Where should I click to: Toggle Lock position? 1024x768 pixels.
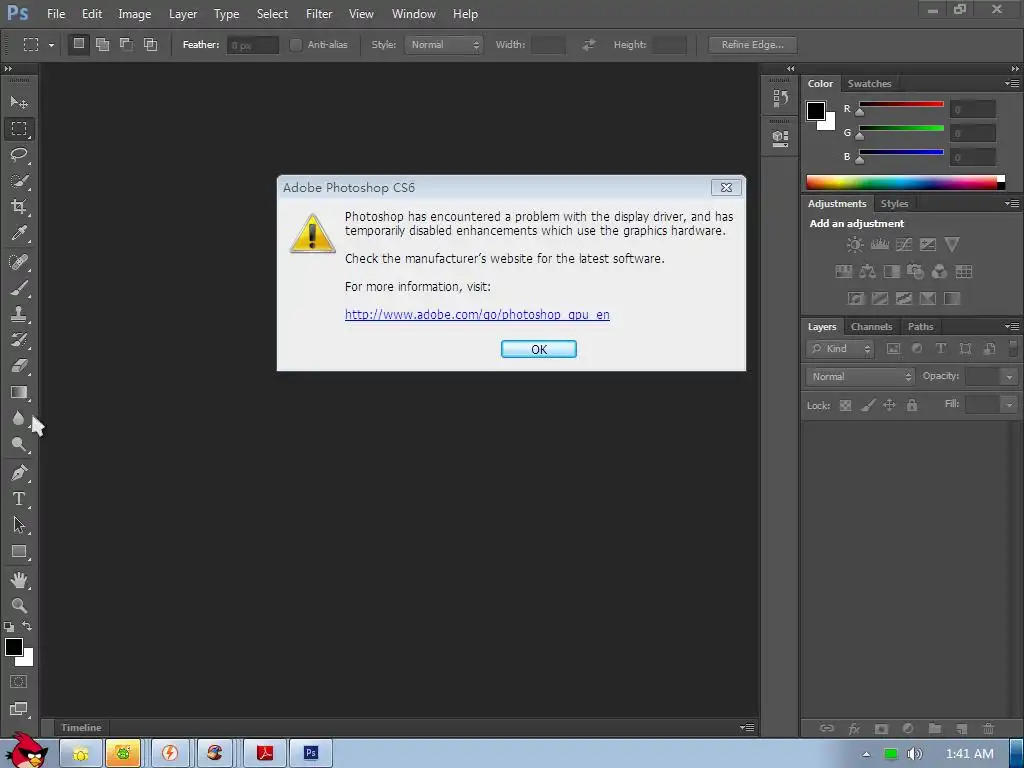tap(889, 406)
